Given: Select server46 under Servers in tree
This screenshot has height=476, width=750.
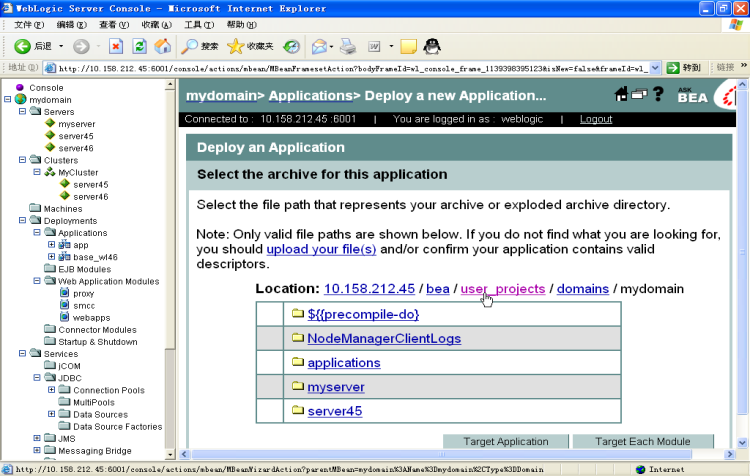Looking at the screenshot, I should tap(76, 148).
